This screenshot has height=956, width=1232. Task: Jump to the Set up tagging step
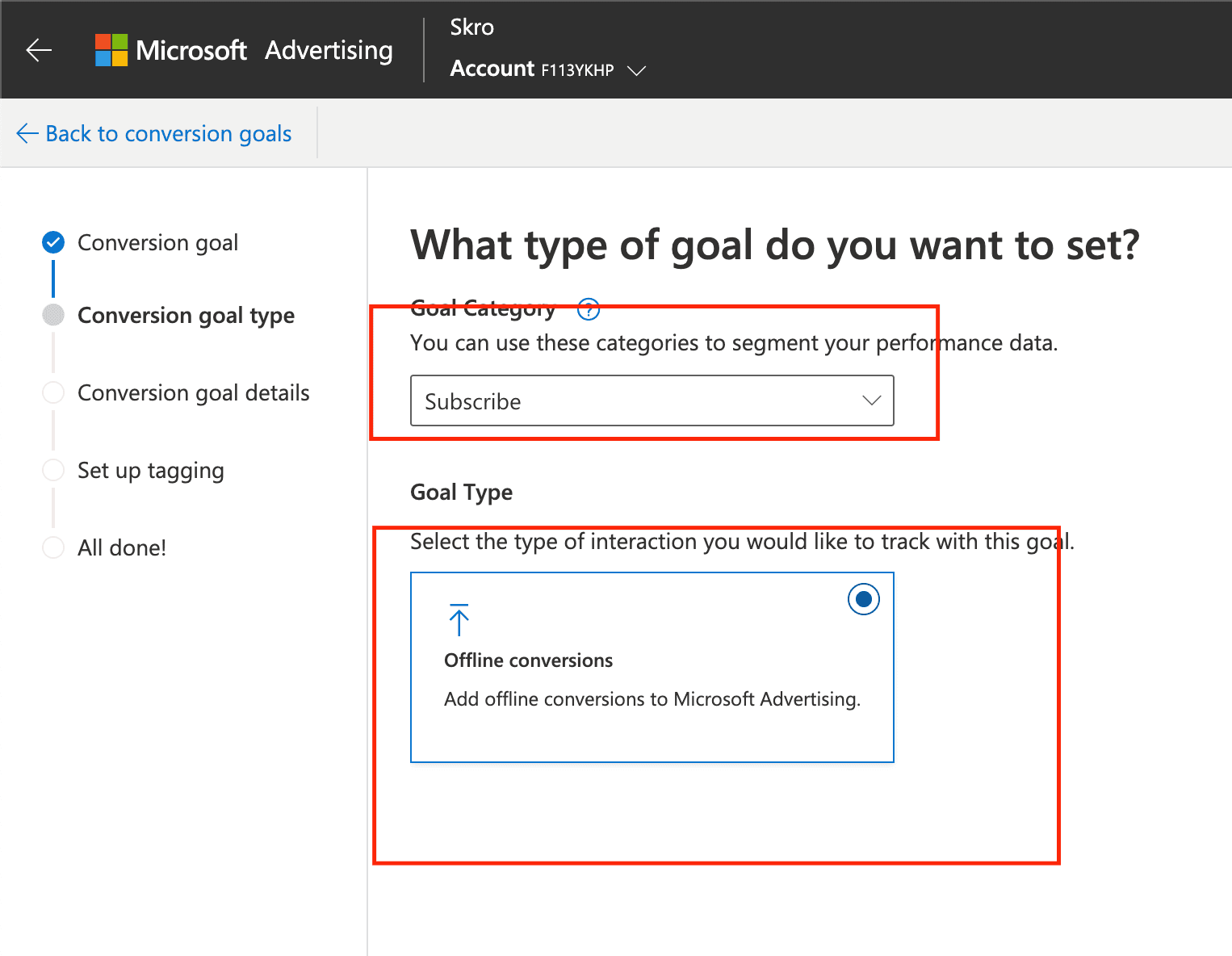(x=151, y=470)
